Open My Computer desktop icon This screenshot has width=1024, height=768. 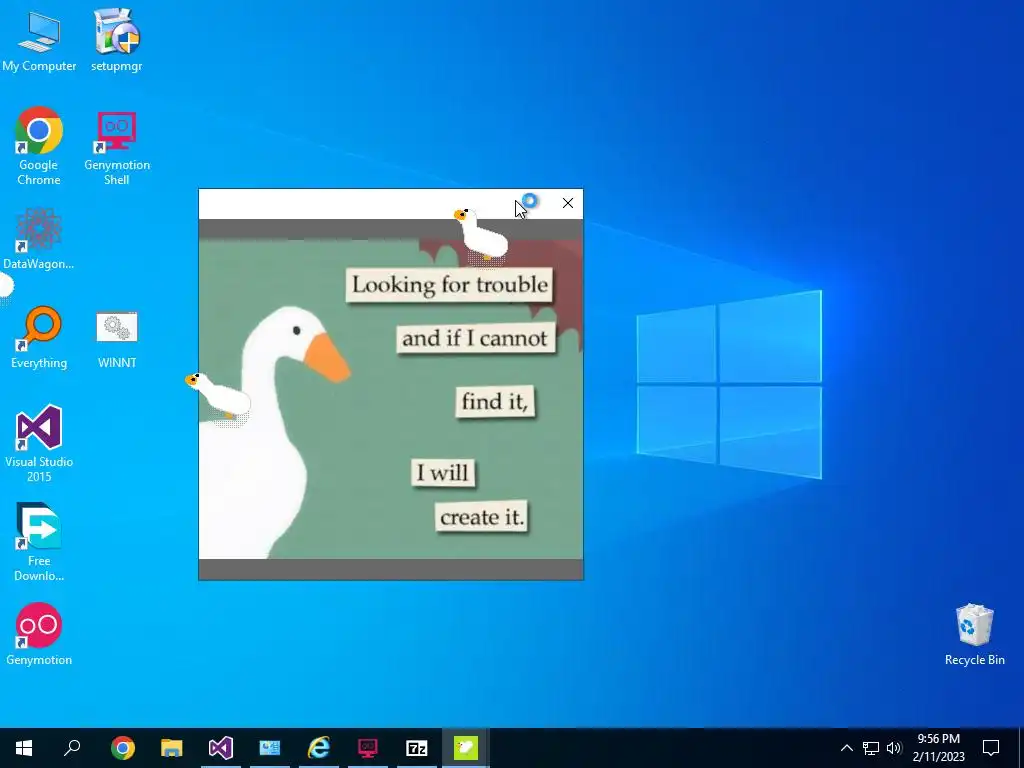pyautogui.click(x=39, y=40)
